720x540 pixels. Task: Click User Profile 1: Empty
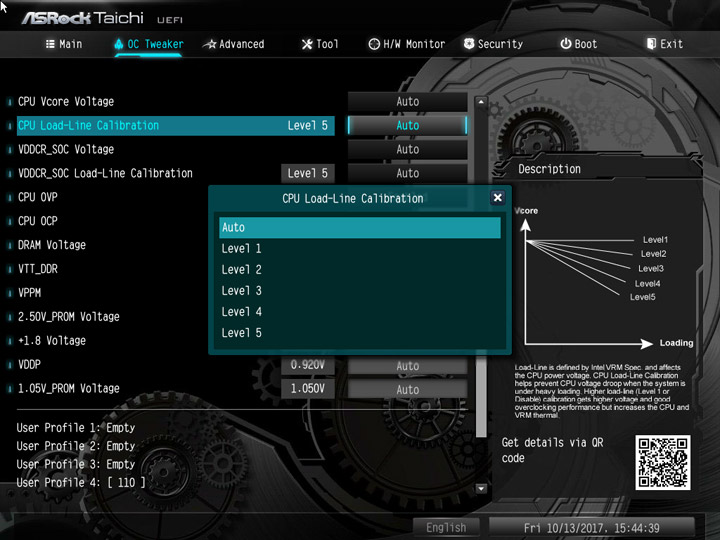click(76, 428)
